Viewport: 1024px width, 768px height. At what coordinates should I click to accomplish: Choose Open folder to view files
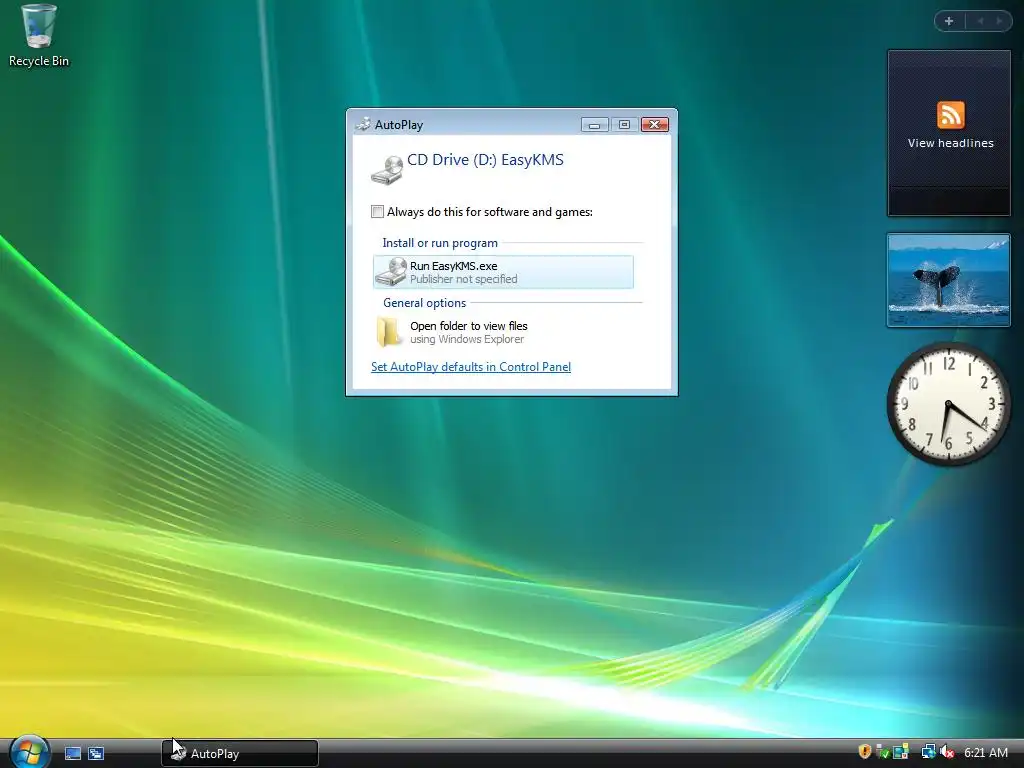click(503, 332)
